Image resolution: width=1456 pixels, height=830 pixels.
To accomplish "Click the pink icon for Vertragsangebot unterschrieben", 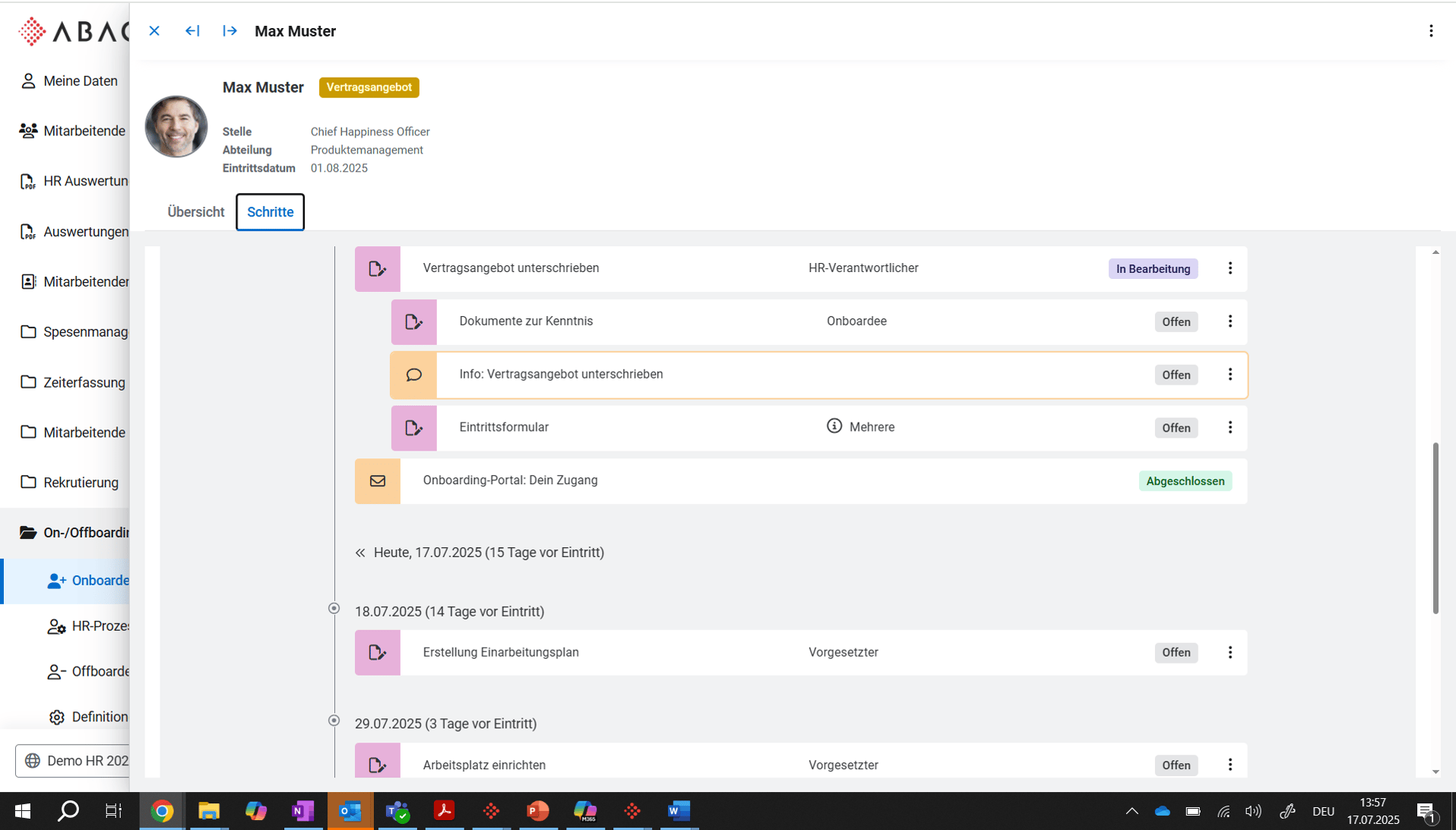I will tap(377, 269).
